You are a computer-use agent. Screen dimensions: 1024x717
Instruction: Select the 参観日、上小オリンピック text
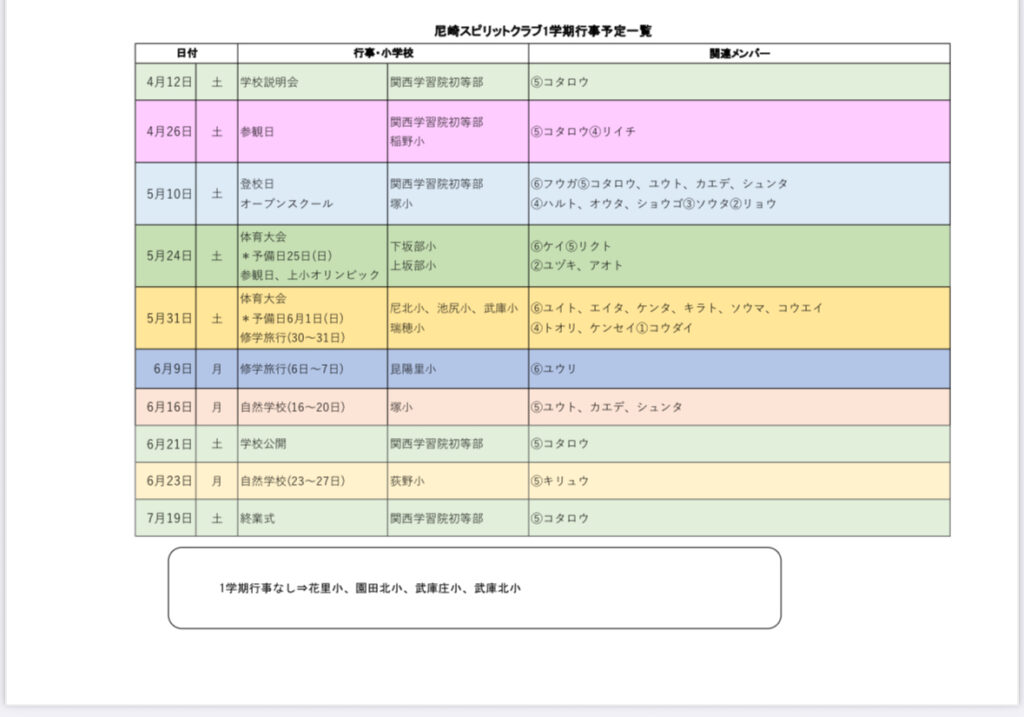click(x=310, y=275)
